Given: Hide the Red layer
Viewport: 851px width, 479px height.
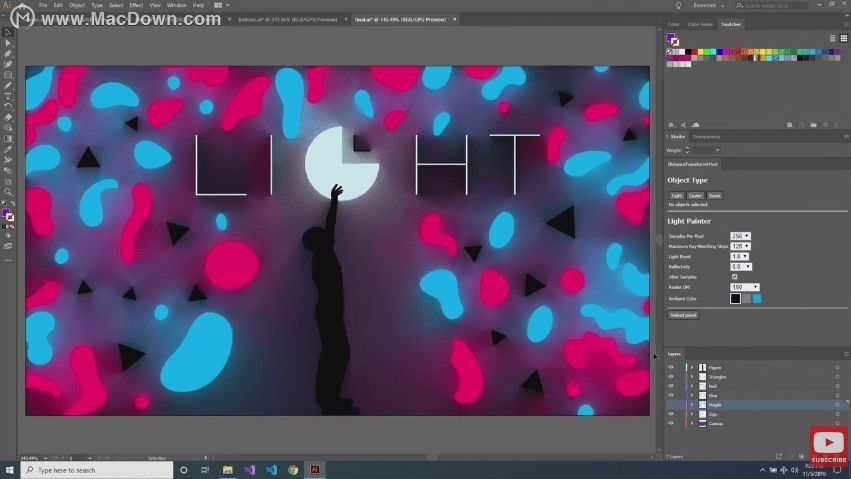Looking at the screenshot, I should coord(671,386).
